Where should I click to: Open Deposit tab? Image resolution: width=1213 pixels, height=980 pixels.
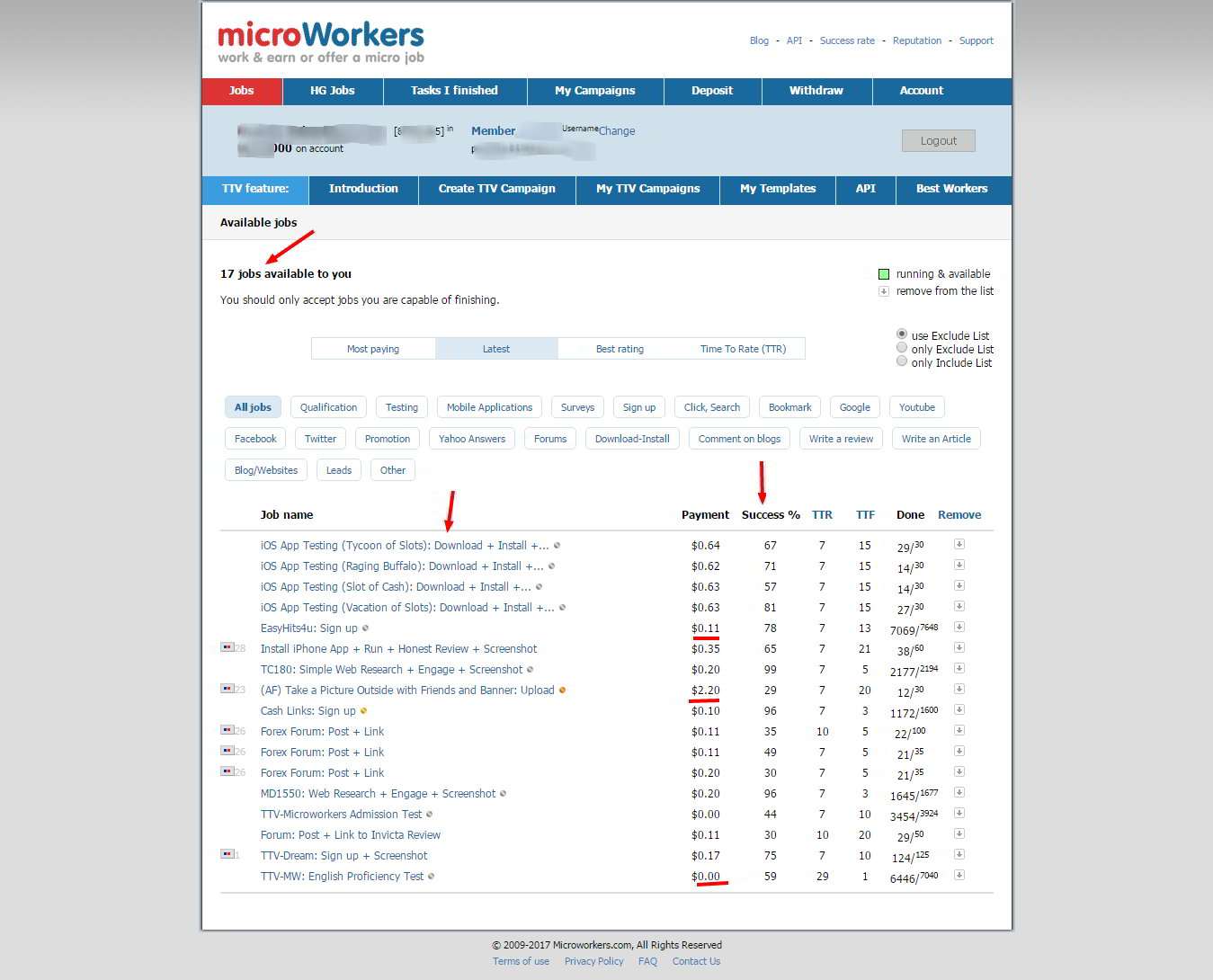[712, 91]
